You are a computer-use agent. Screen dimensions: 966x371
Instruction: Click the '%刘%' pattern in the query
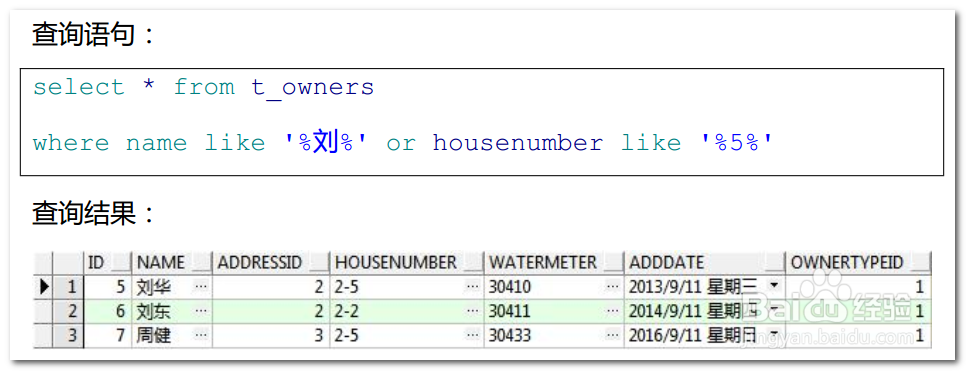click(x=325, y=143)
